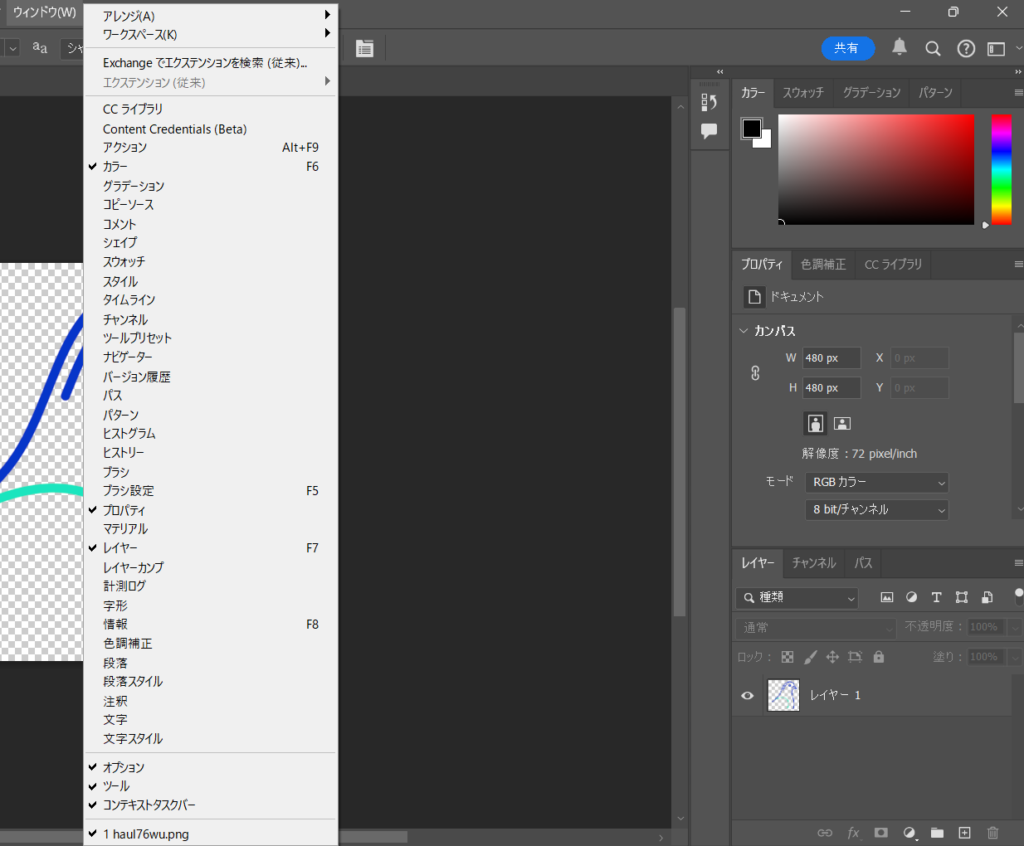This screenshot has width=1024, height=846.
Task: Uncheck the プロパティ item in Window menu
Action: point(124,510)
